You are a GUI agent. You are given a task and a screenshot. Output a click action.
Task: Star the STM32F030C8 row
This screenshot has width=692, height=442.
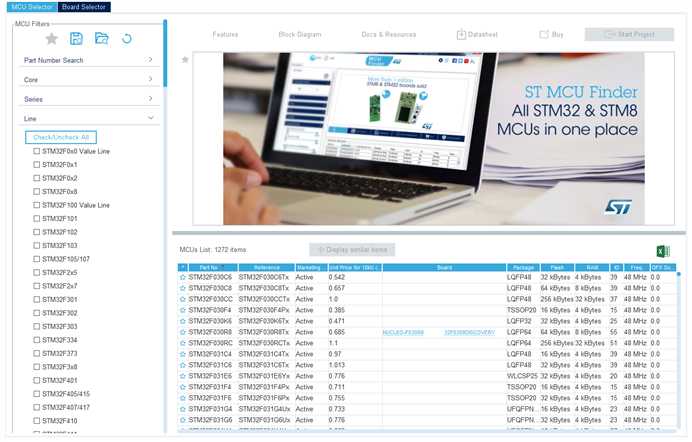click(x=183, y=288)
